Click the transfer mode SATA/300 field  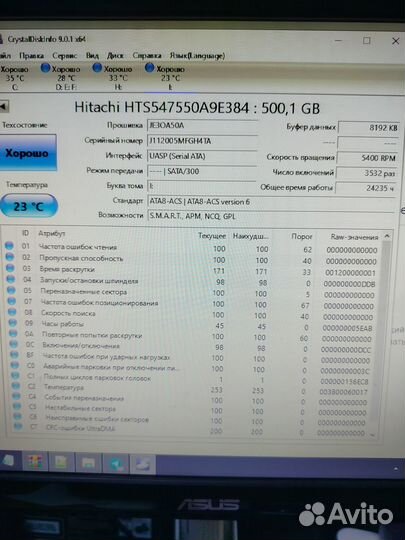coord(202,171)
